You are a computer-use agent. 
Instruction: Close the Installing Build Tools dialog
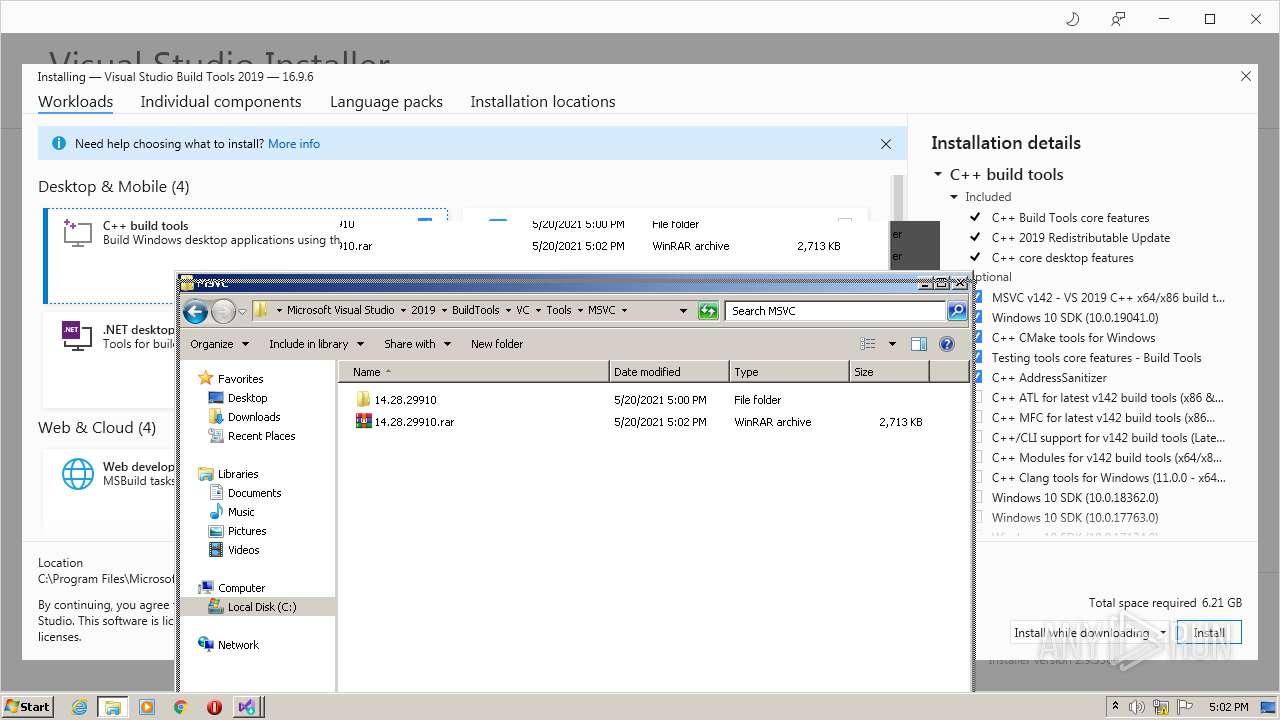(x=1246, y=76)
